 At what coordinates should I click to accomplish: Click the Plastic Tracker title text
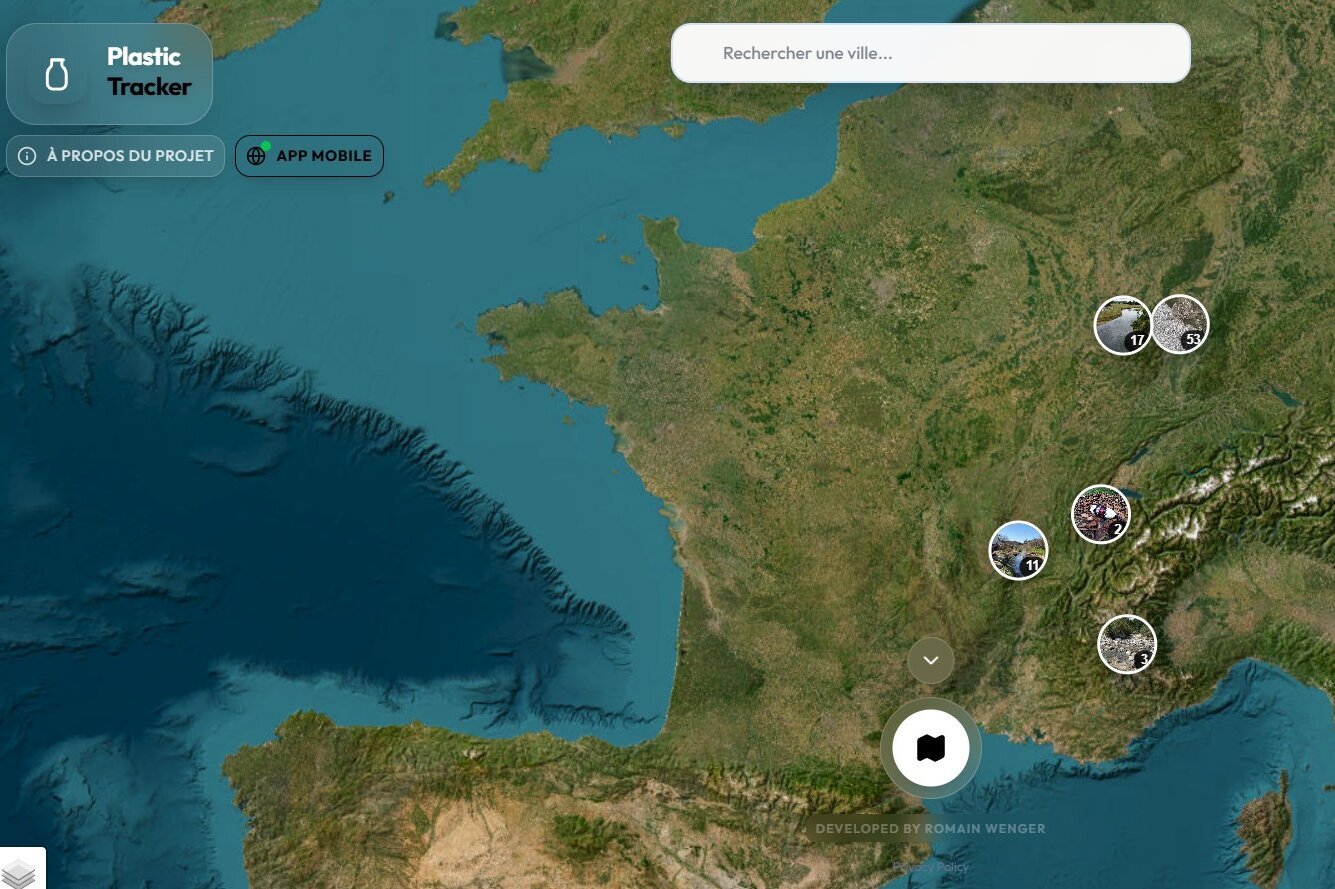pyautogui.click(x=149, y=71)
